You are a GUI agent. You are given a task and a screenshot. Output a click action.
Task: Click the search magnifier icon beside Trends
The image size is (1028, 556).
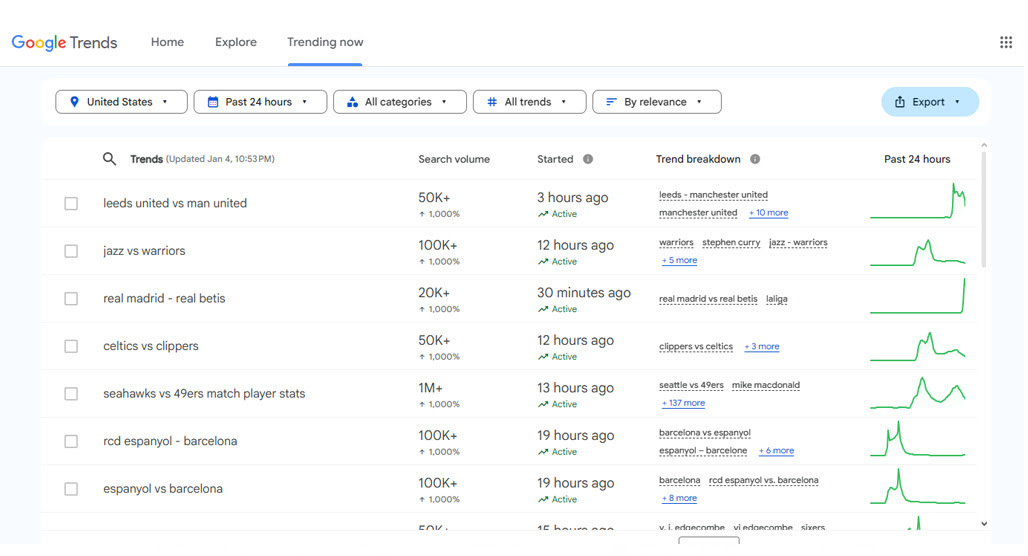pos(109,159)
